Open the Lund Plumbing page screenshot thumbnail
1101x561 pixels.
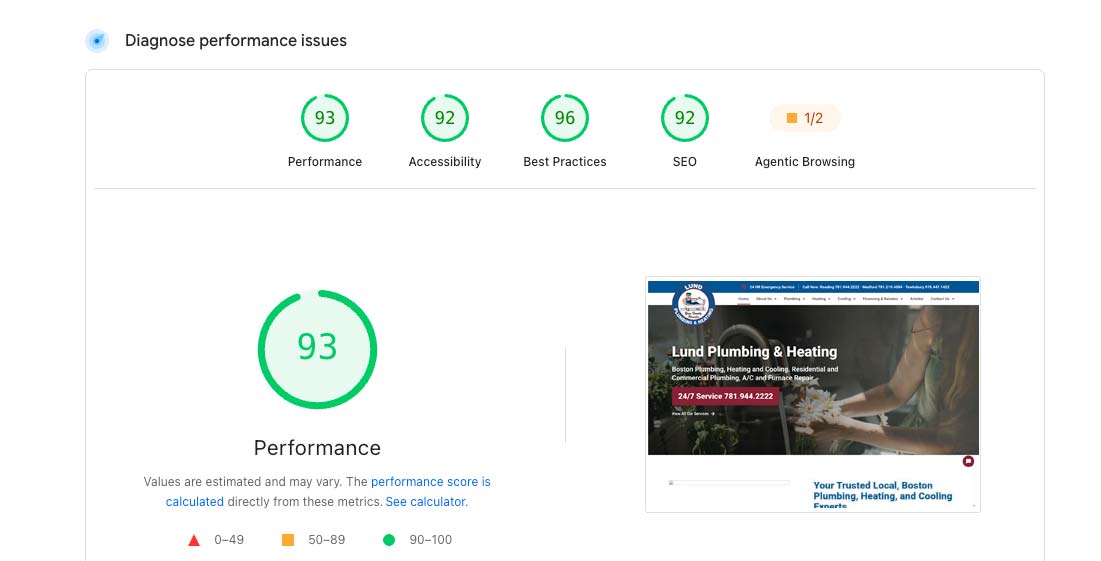pyautogui.click(x=813, y=395)
